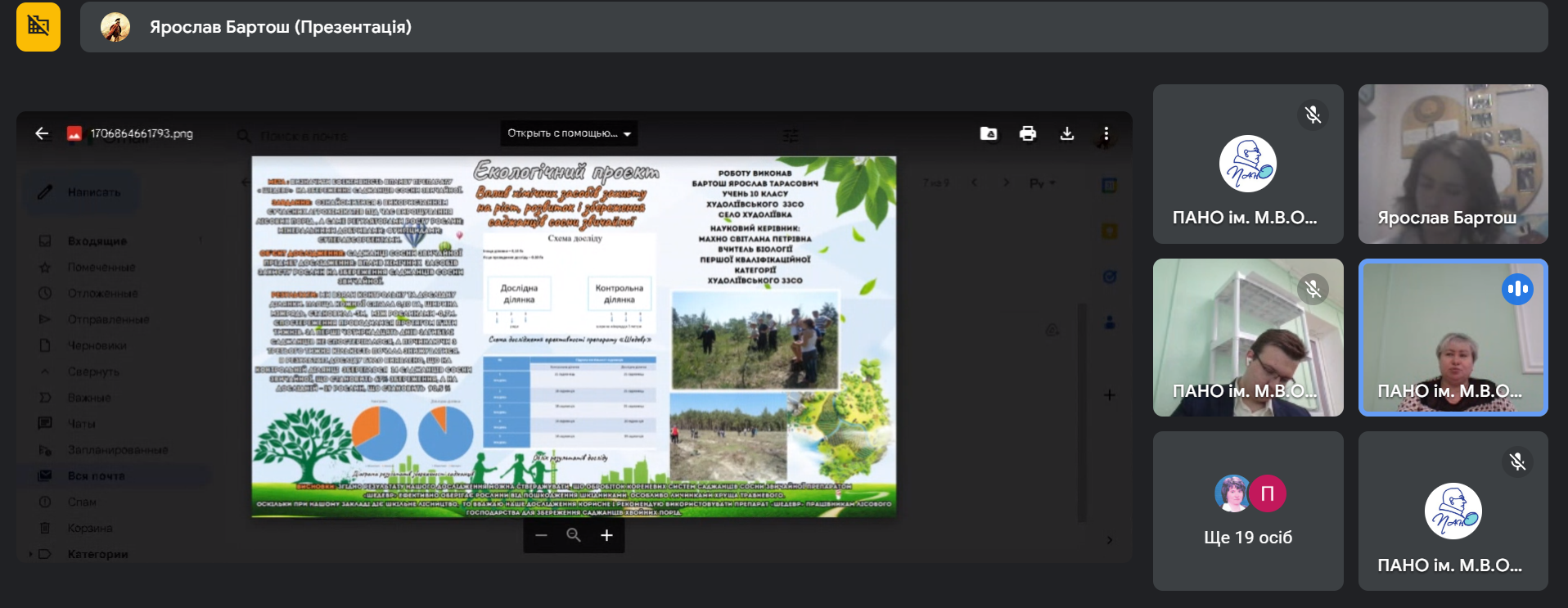Zoom out with the minus icon
This screenshot has width=1568, height=608.
click(541, 535)
